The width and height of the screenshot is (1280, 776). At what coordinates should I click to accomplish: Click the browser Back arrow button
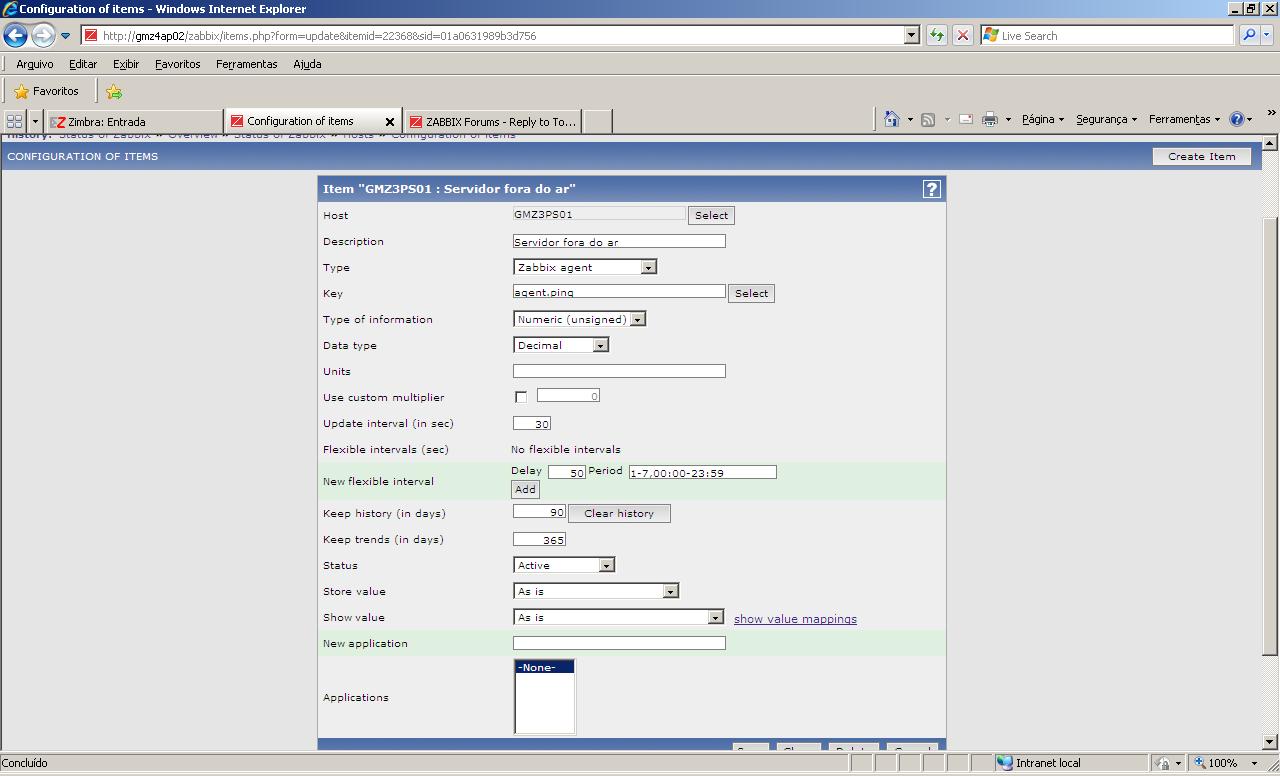coord(16,36)
